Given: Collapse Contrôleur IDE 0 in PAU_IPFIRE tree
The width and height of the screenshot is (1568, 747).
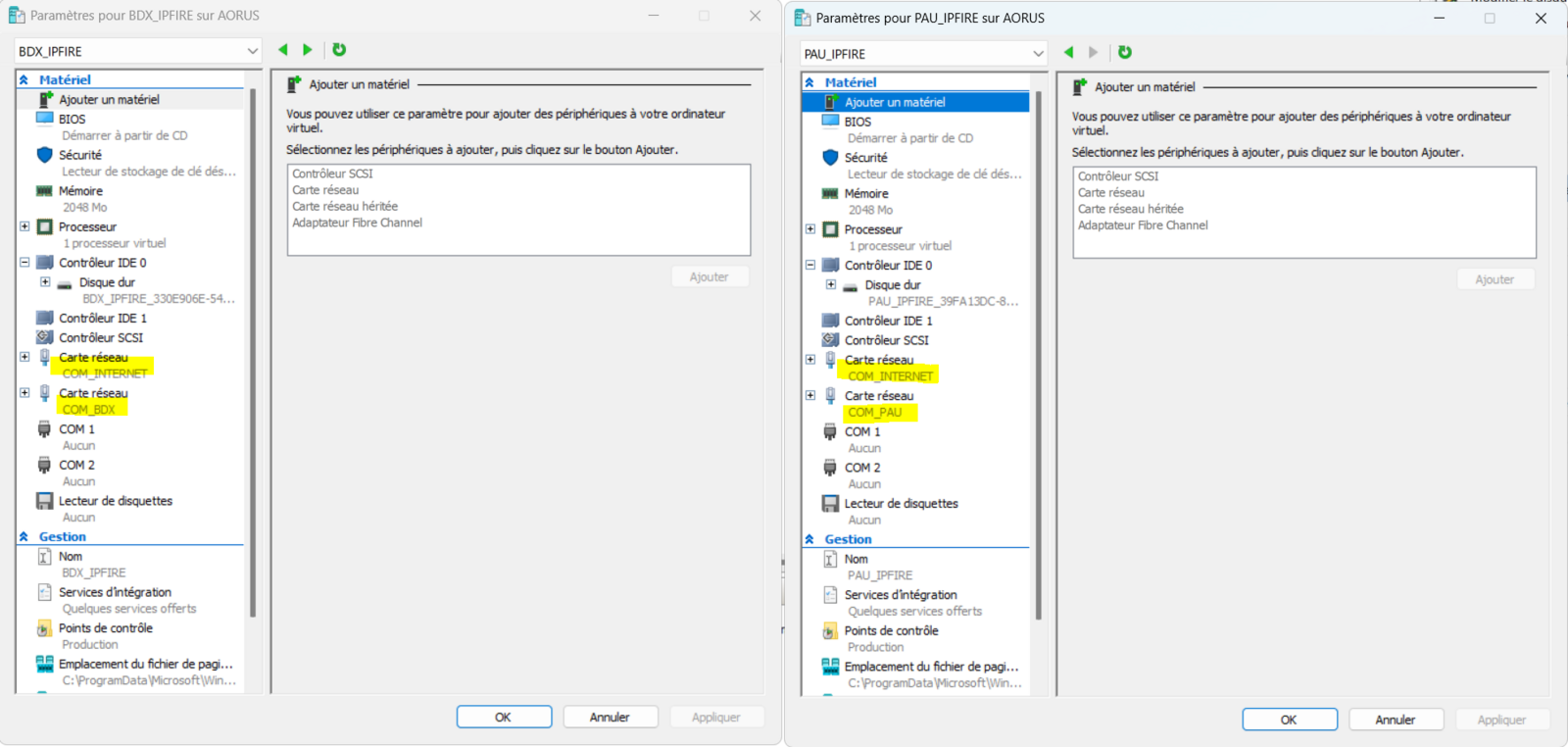Looking at the screenshot, I should 810,265.
